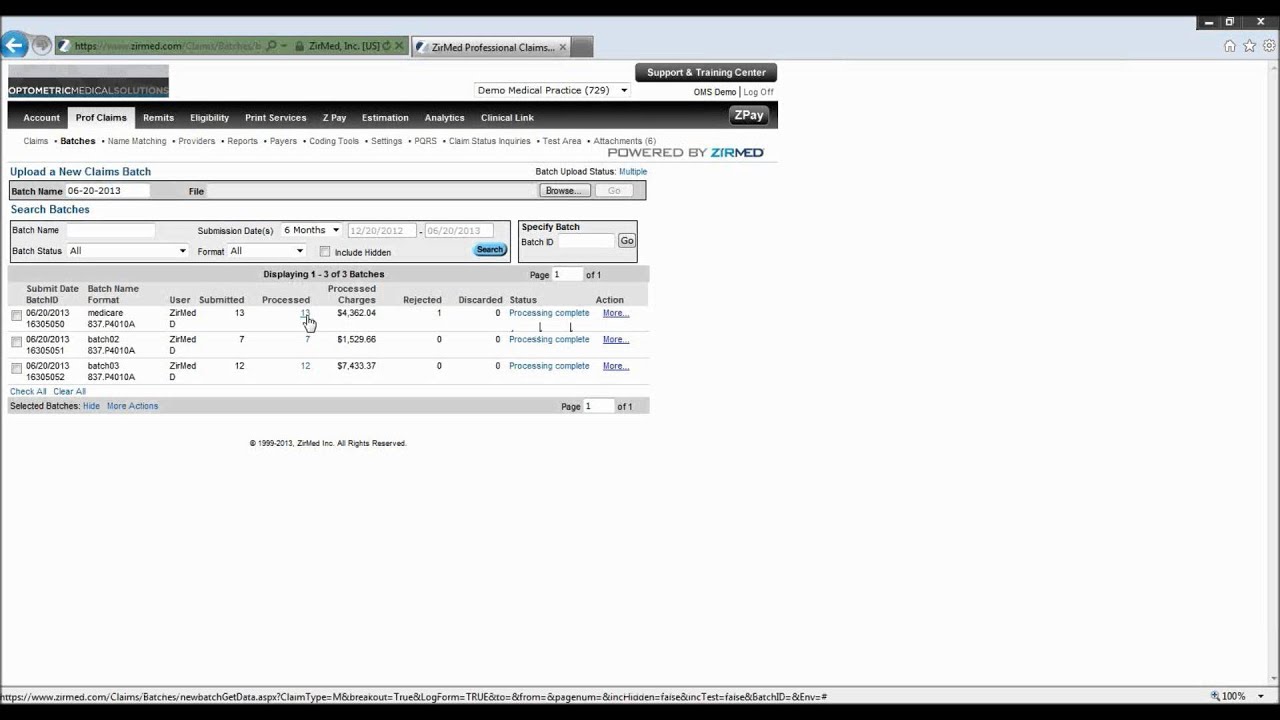
Task: Open the Reports submenu link
Action: tap(242, 141)
